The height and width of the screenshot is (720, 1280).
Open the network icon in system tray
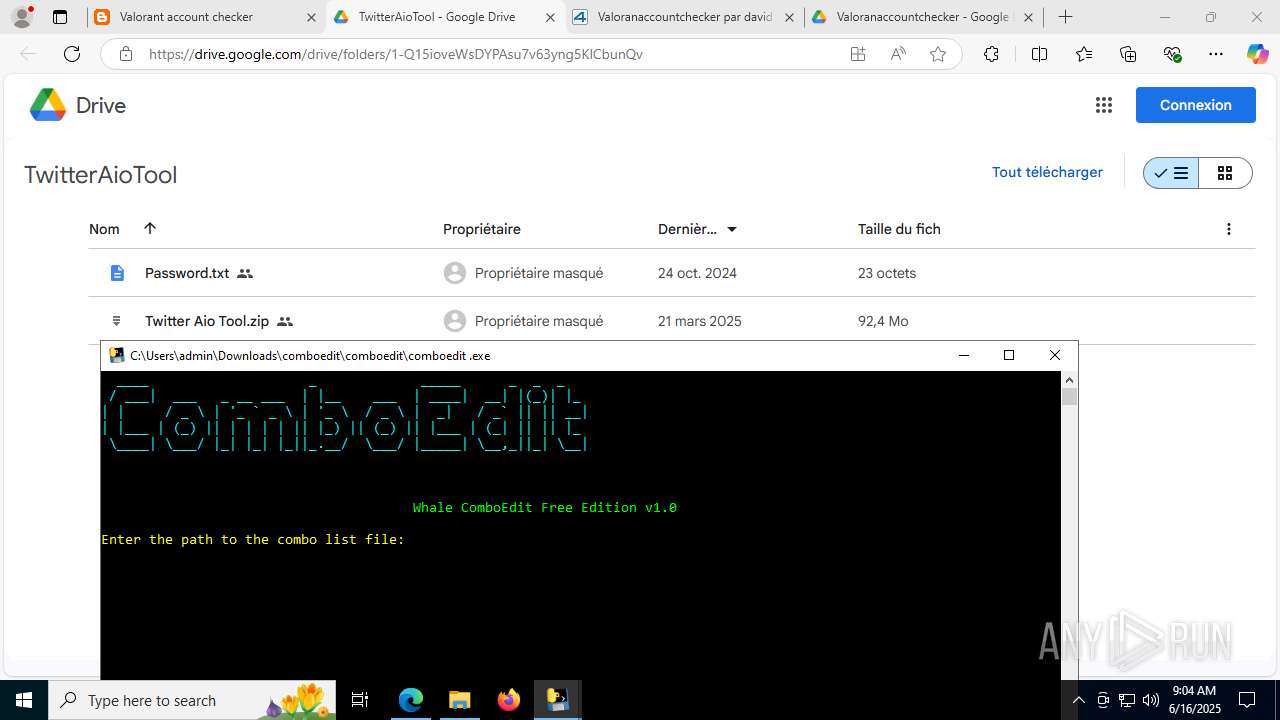tap(1127, 700)
